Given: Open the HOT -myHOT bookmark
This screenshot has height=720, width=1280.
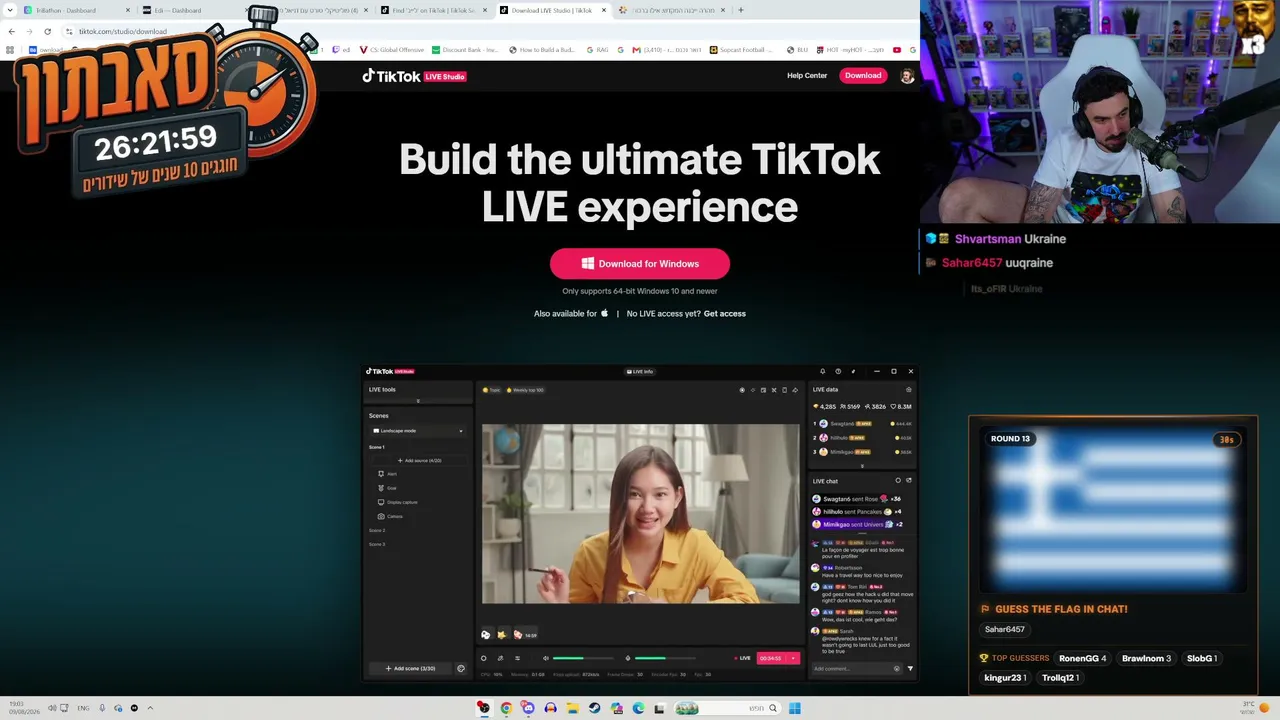Looking at the screenshot, I should 849,50.
